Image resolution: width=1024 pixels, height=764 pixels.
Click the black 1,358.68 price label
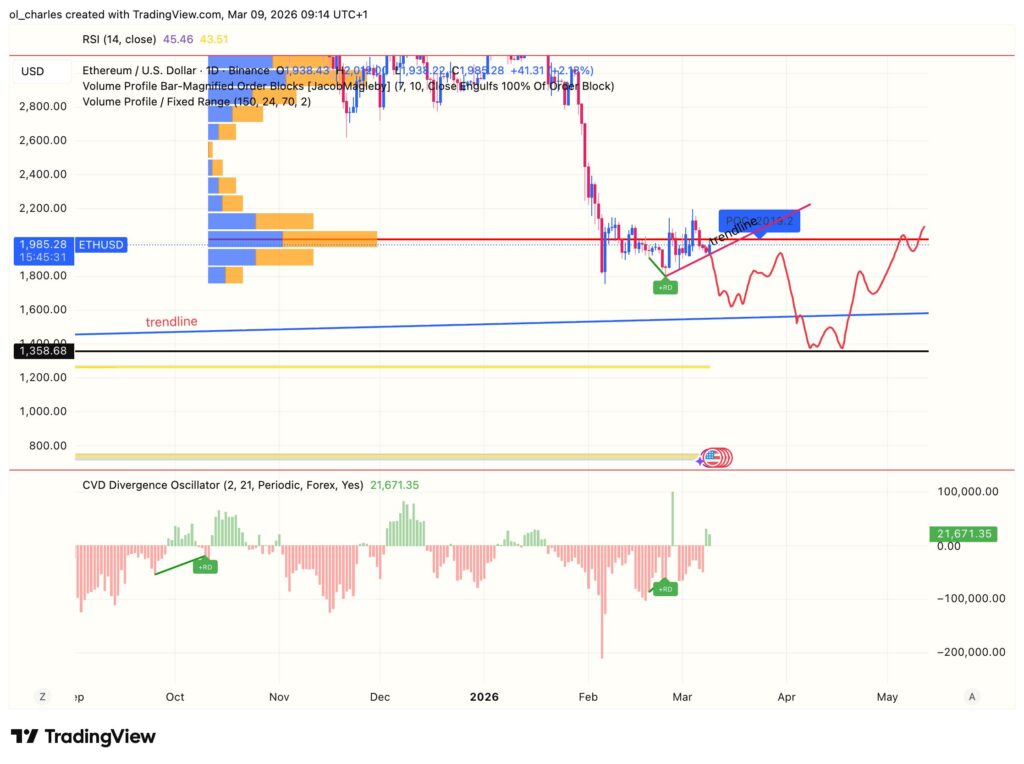coord(42,351)
